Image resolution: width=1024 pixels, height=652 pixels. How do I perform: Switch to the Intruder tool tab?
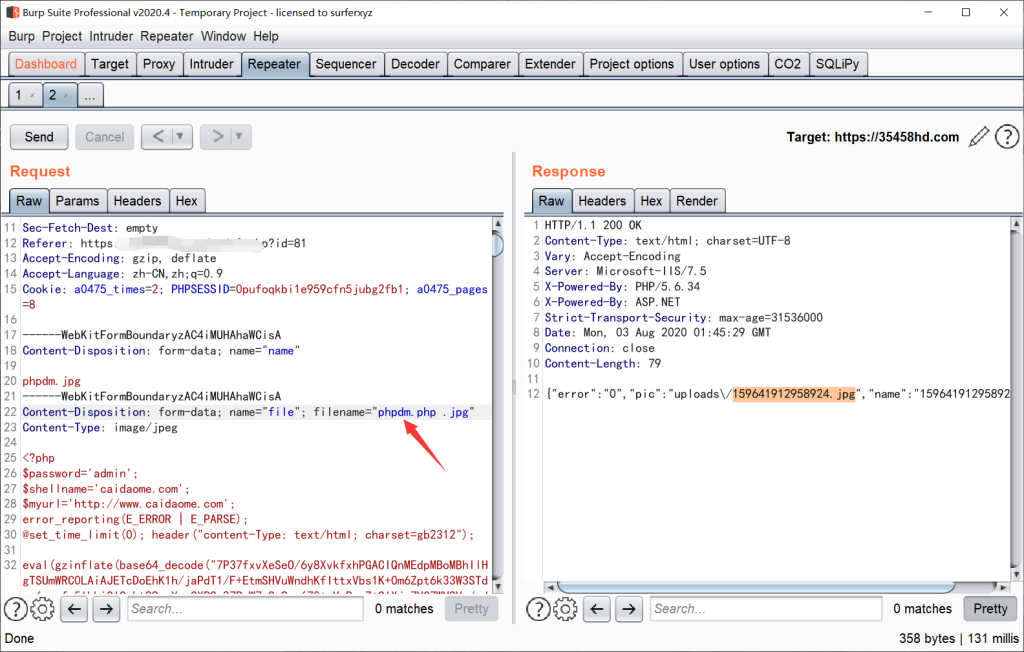coord(212,64)
